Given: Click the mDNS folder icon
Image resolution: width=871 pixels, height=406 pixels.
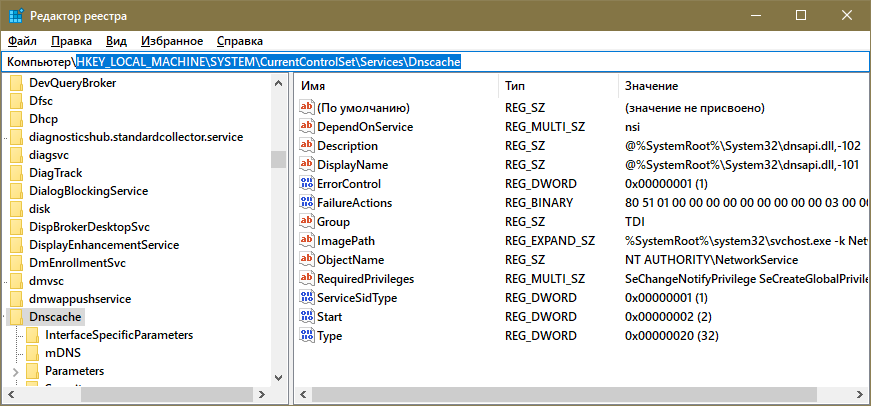Looking at the screenshot, I should tap(33, 353).
